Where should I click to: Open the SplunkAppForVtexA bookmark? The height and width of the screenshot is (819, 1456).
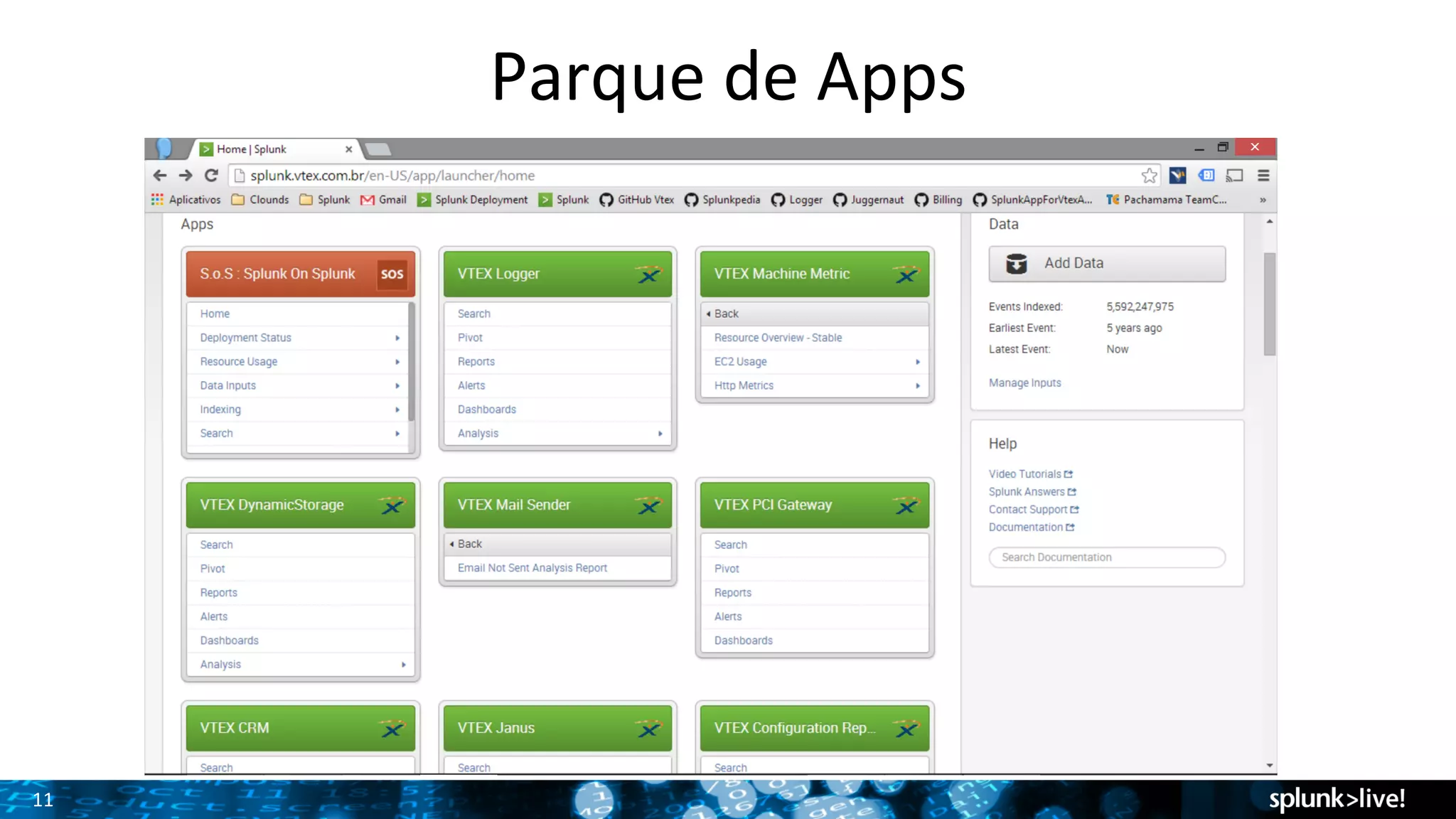tap(1032, 200)
